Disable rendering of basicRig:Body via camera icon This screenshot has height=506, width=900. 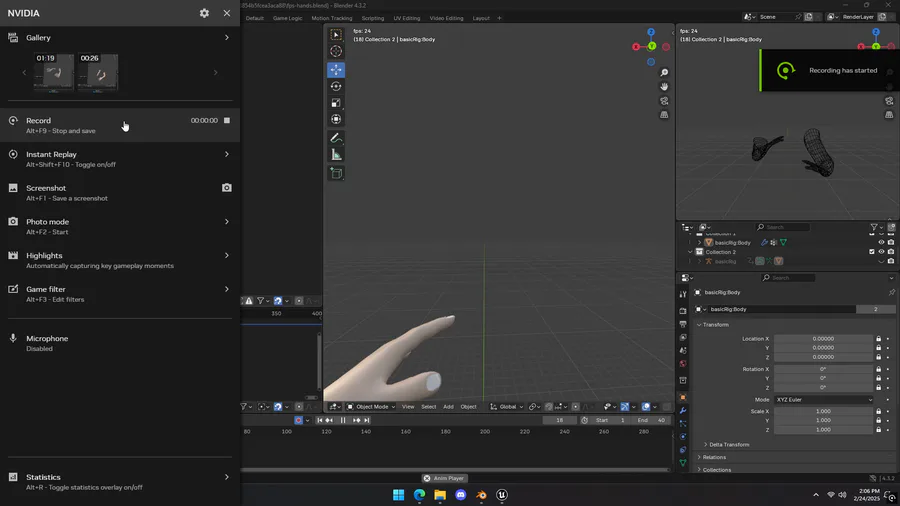[x=891, y=242]
